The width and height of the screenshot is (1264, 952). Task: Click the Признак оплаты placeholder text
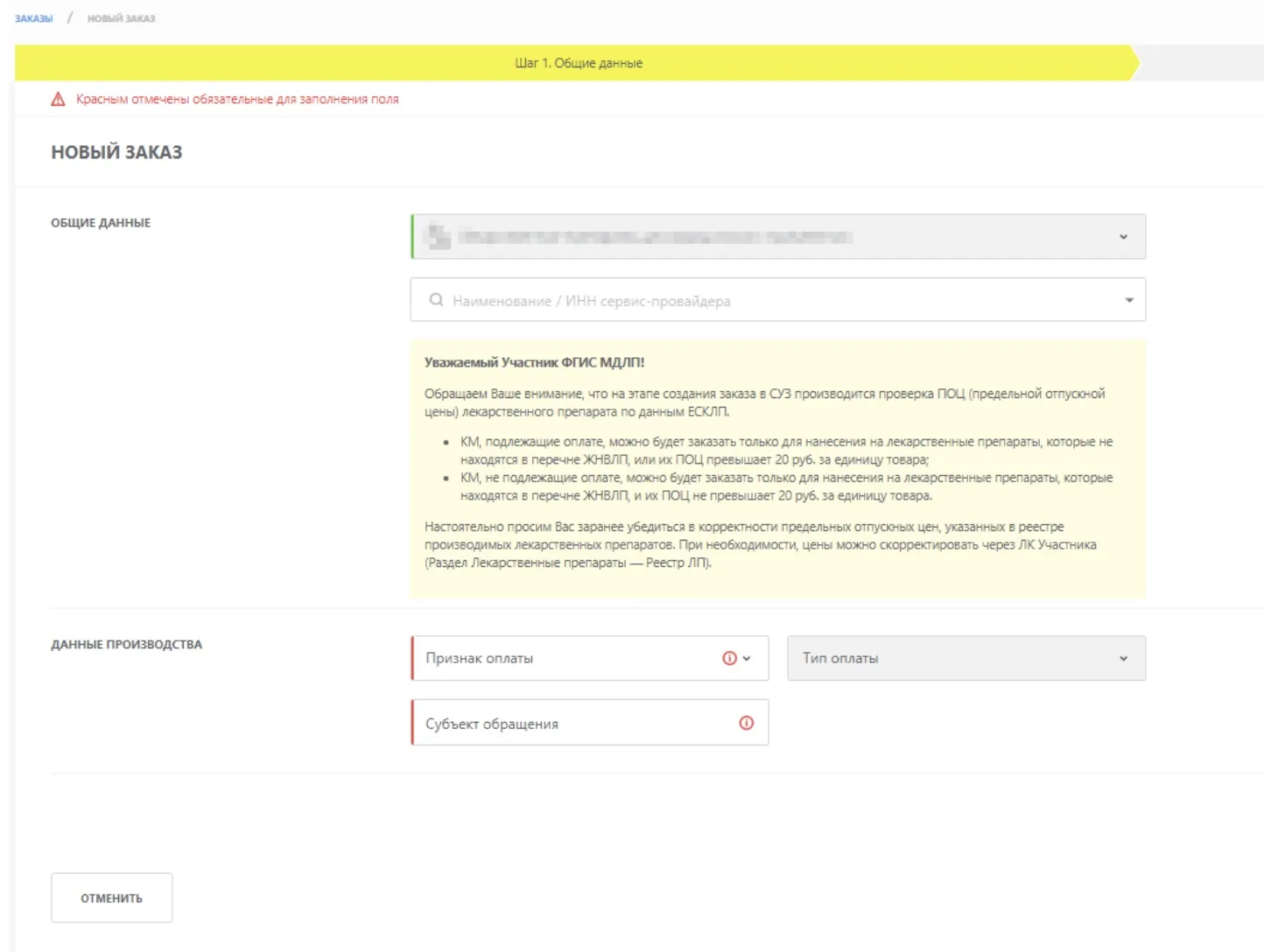pyautogui.click(x=479, y=659)
